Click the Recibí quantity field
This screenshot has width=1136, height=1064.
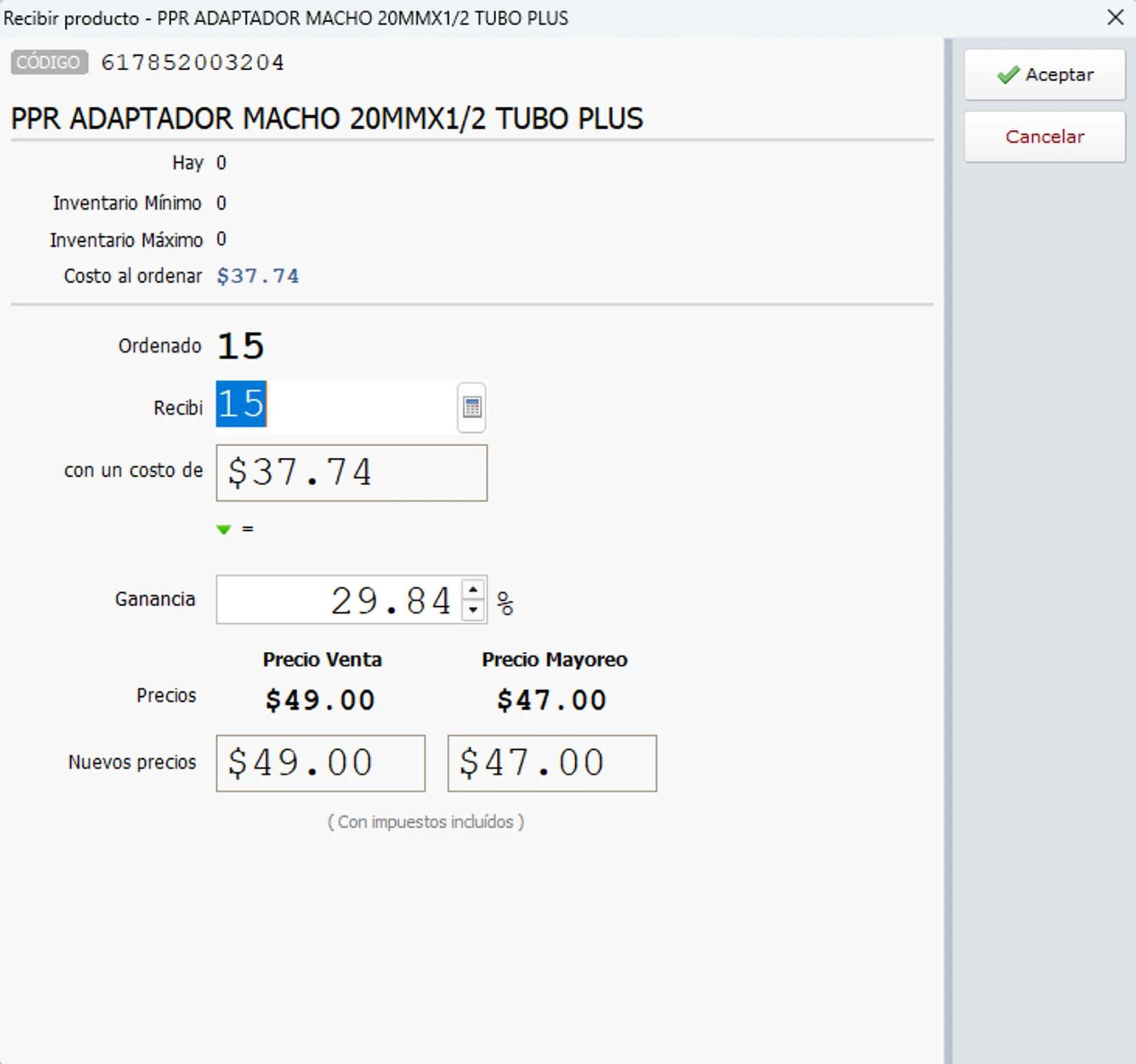335,406
